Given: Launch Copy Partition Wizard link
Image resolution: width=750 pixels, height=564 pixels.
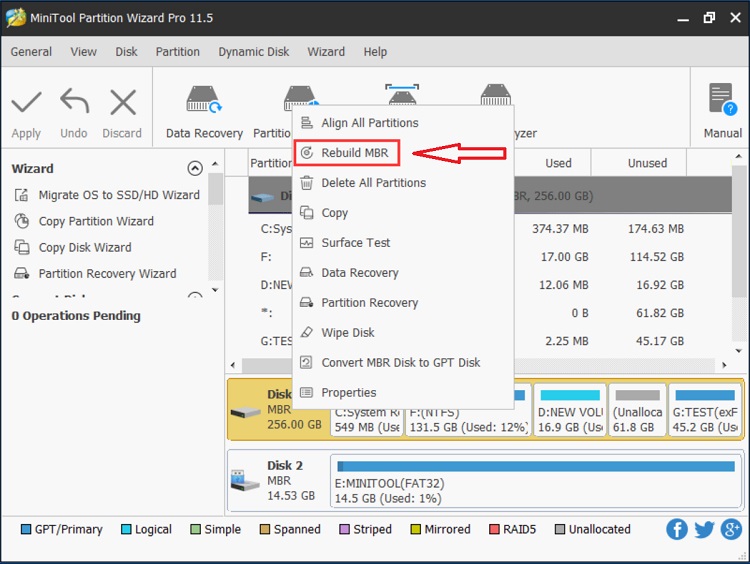Looking at the screenshot, I should (x=96, y=221).
